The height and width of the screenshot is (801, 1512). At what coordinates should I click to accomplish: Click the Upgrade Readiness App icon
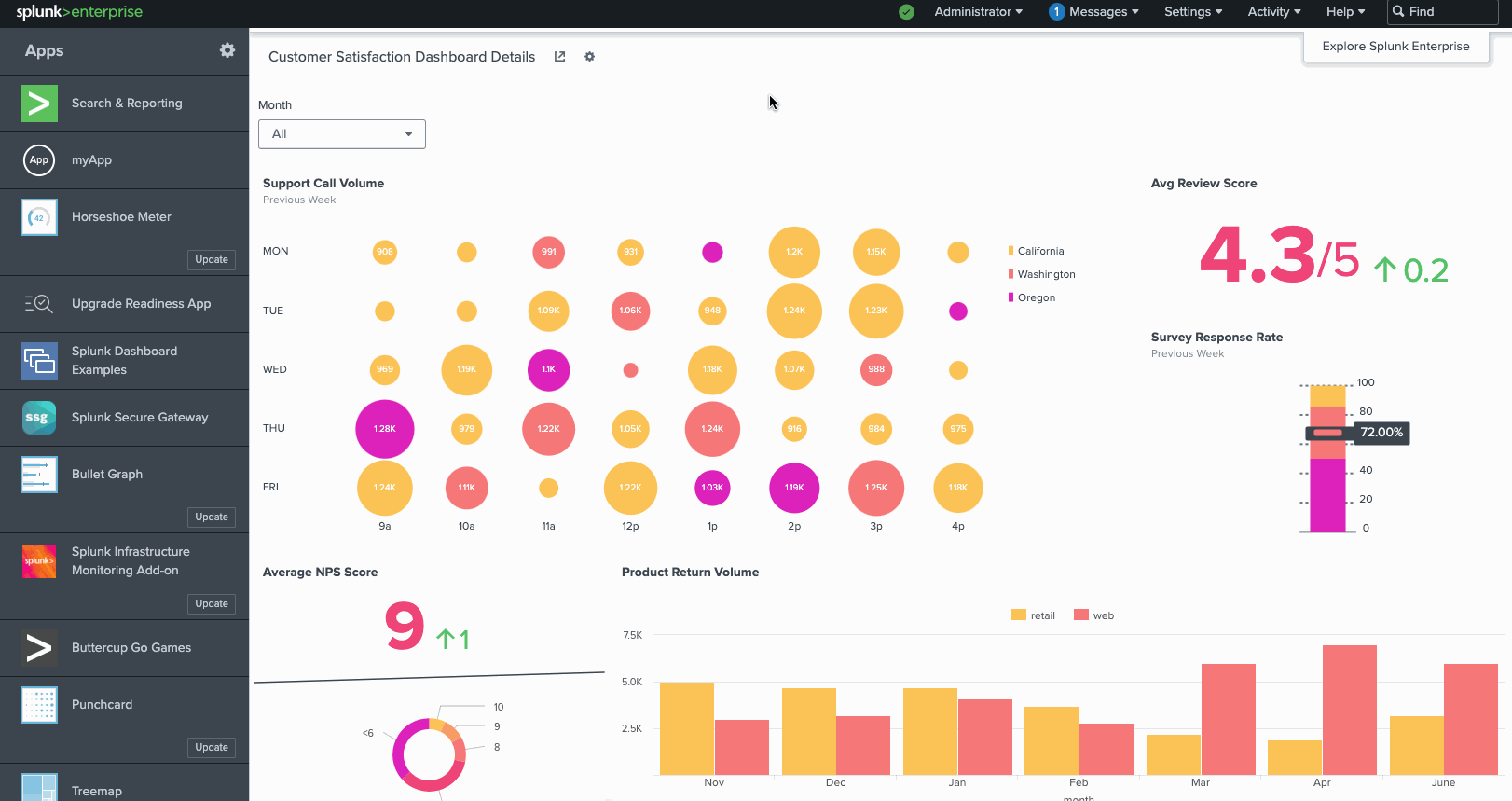coord(39,304)
